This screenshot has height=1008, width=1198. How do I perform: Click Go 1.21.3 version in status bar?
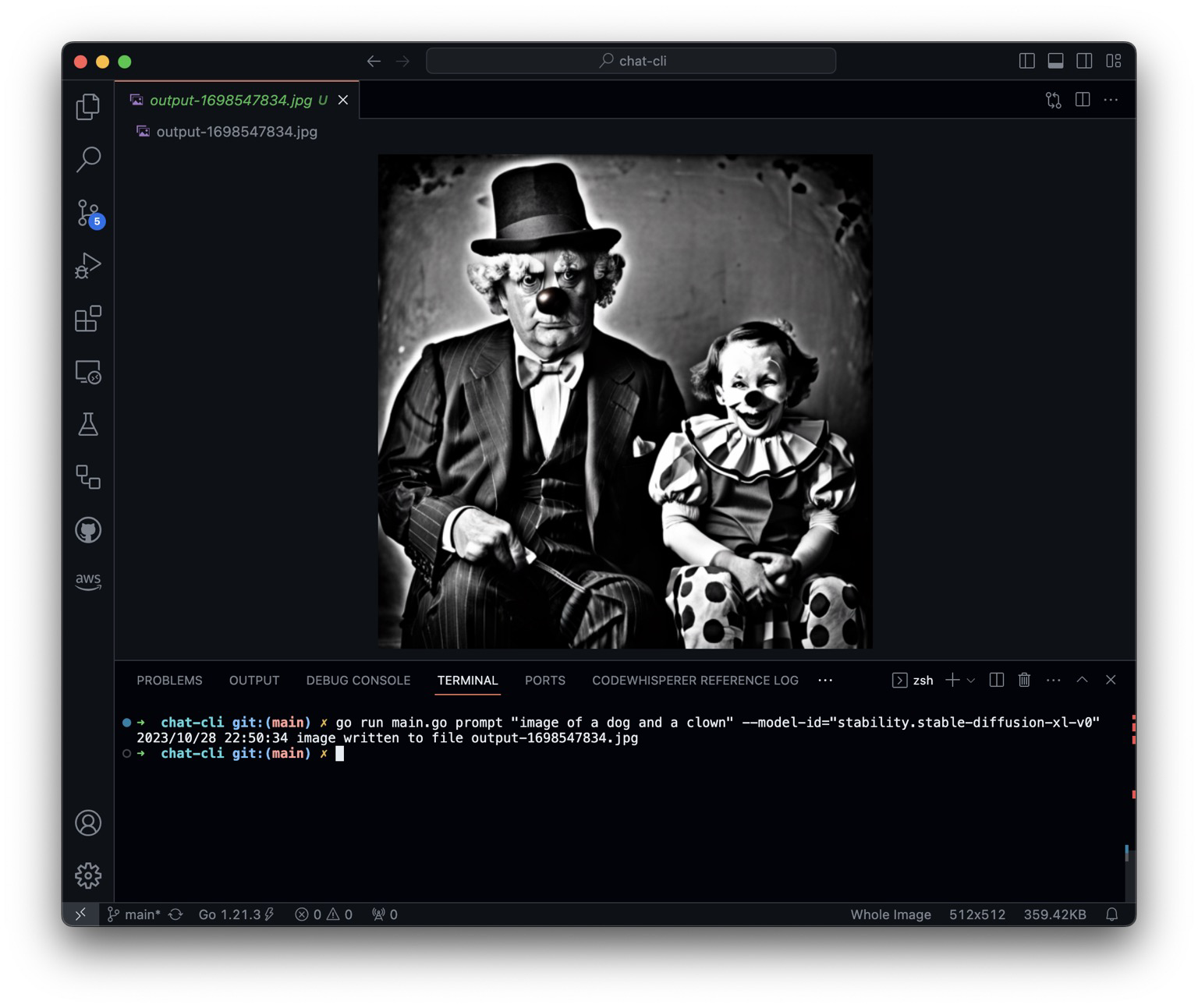[x=229, y=914]
